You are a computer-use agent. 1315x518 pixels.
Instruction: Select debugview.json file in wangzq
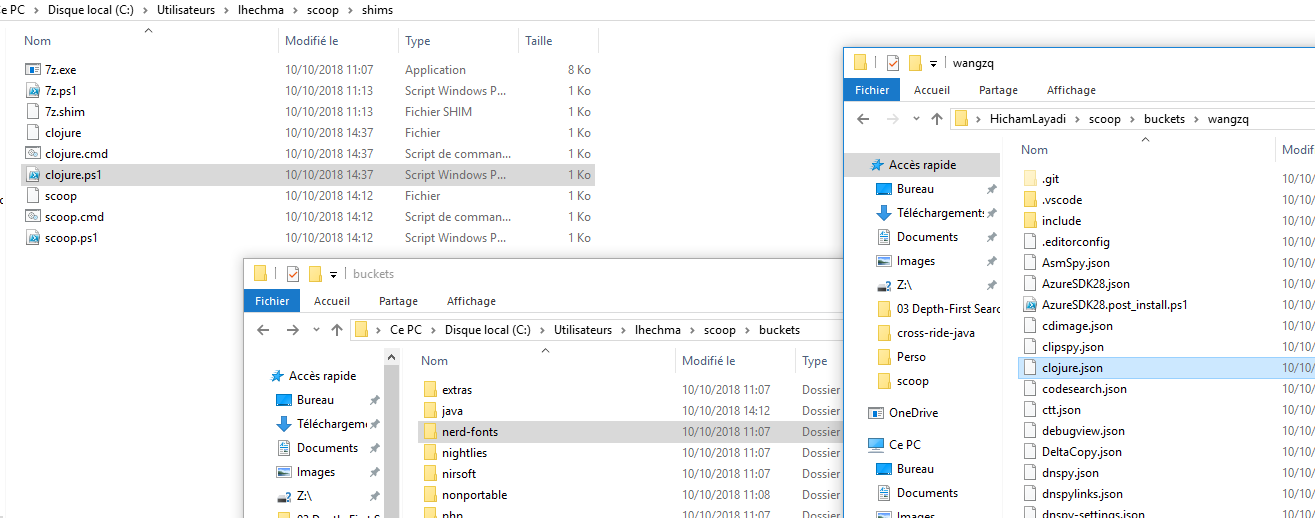1083,431
